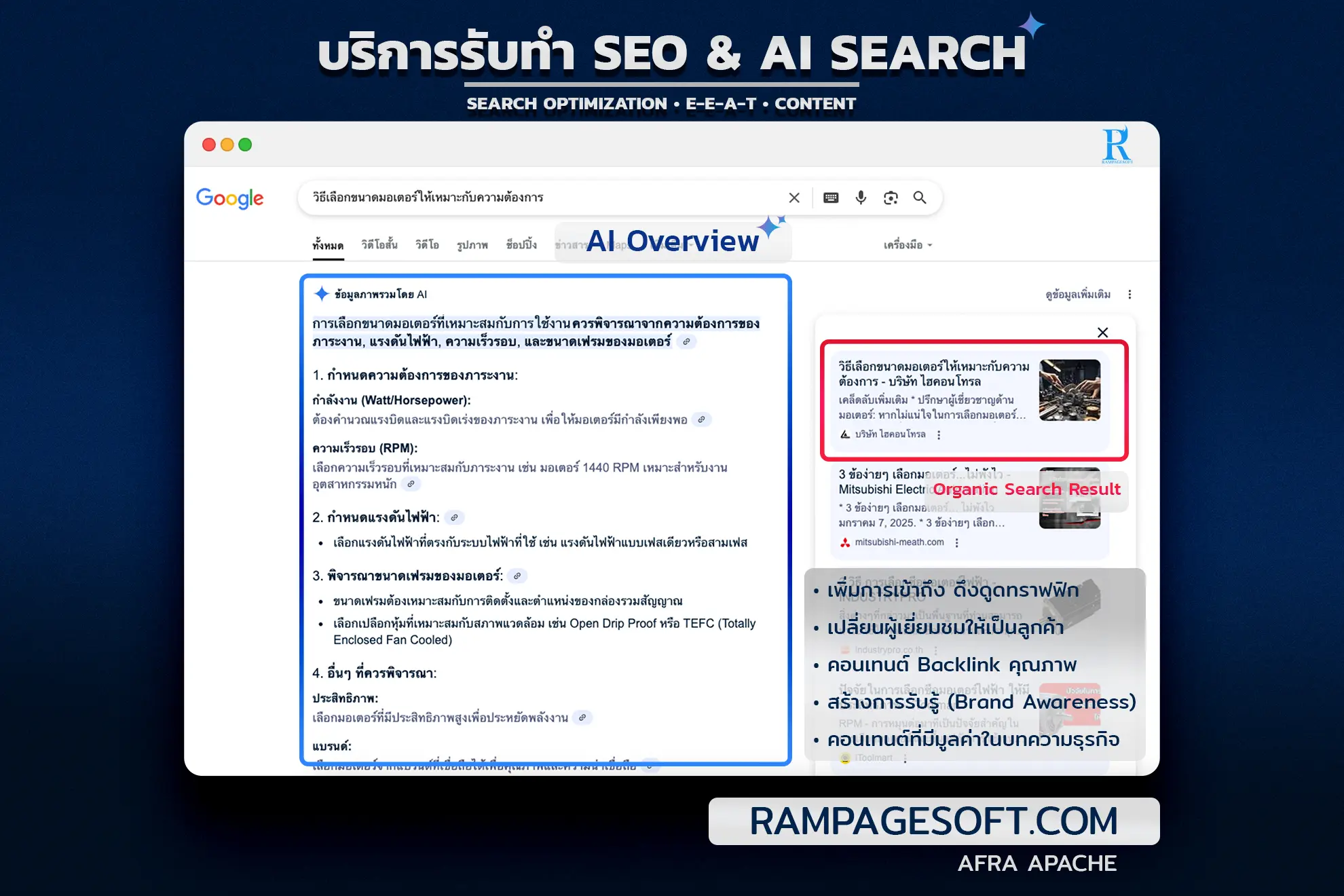
Task: Click the AI overview sparkle icon
Action: (322, 294)
